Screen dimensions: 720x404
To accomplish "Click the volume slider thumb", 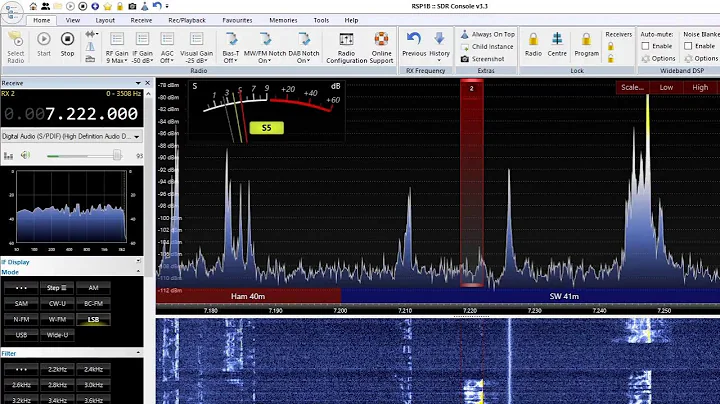I will point(117,156).
